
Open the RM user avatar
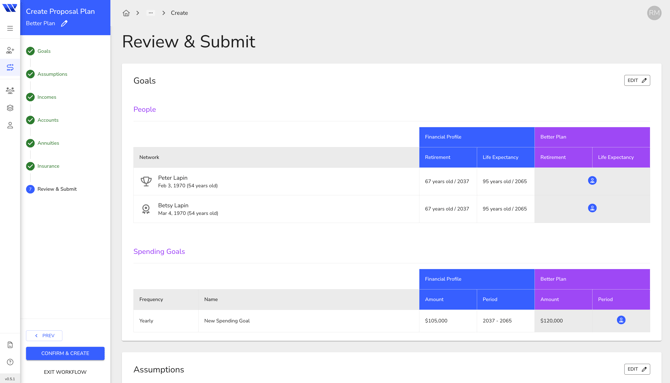pos(654,13)
